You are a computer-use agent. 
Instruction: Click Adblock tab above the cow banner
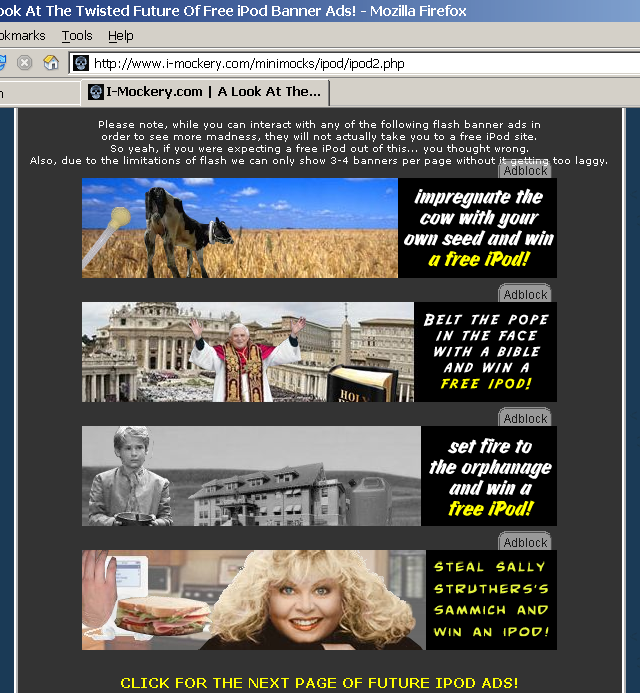tap(525, 170)
